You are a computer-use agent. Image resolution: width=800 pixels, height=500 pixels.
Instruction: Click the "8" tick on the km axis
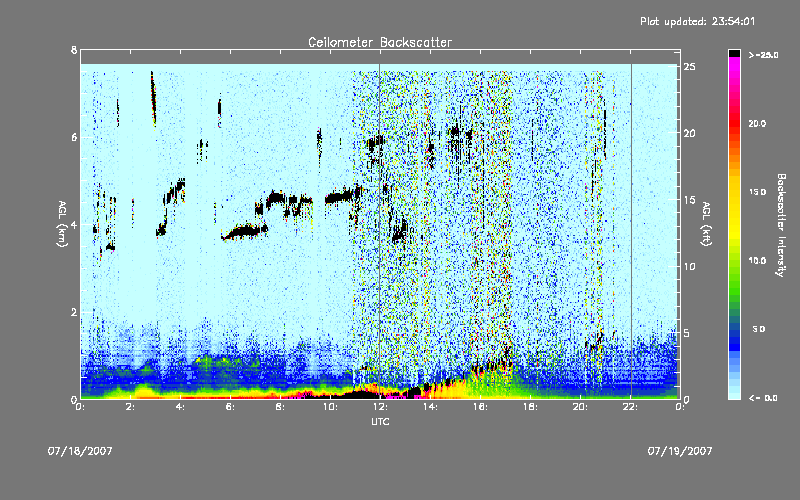pos(74,50)
